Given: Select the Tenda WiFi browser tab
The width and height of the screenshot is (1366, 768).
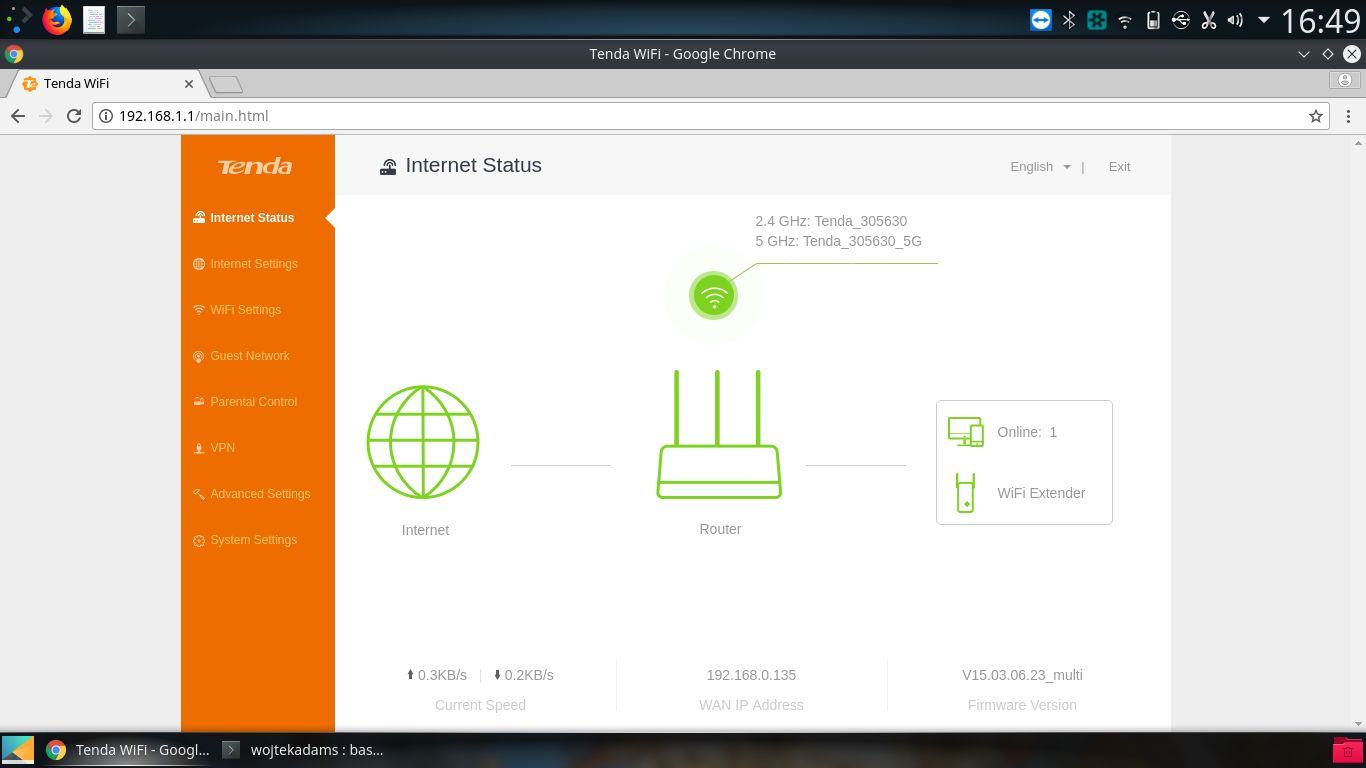Looking at the screenshot, I should 106,84.
